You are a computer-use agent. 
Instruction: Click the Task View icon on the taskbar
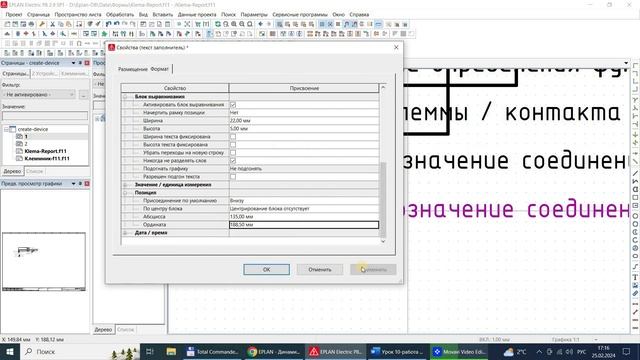coord(149,351)
